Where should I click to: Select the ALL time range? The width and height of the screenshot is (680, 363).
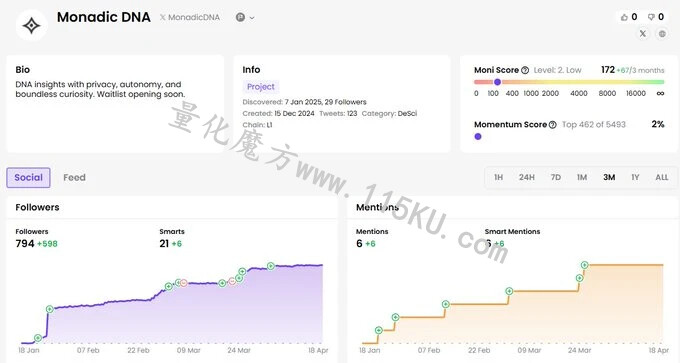662,177
